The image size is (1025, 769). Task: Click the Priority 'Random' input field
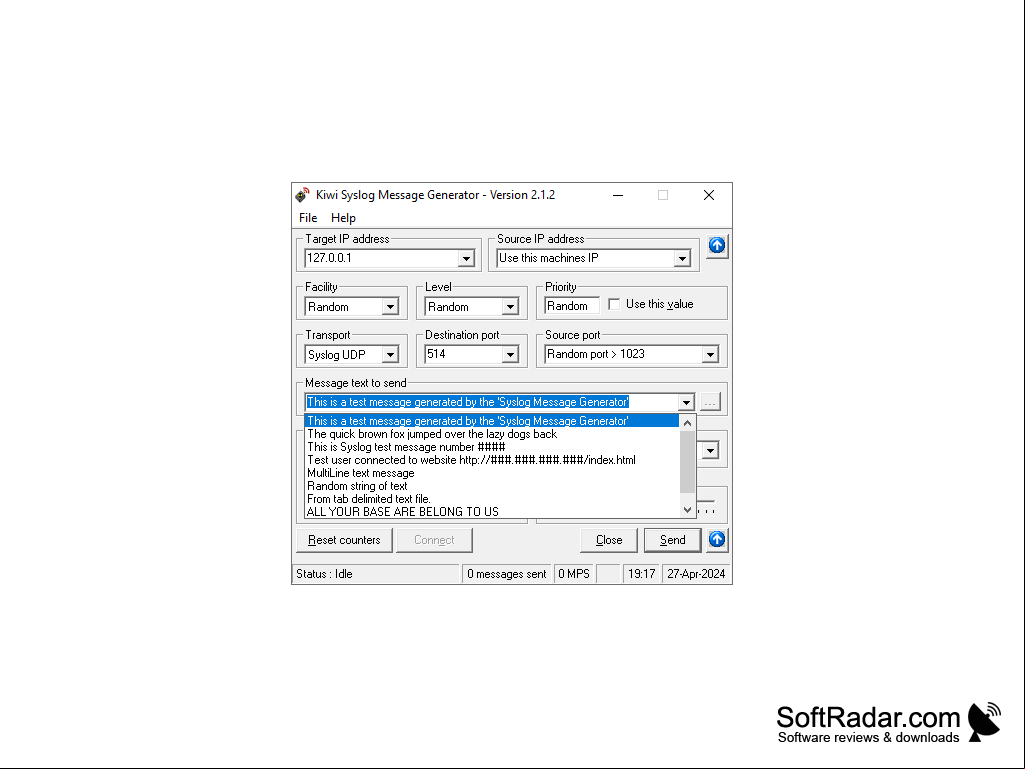[x=571, y=305]
